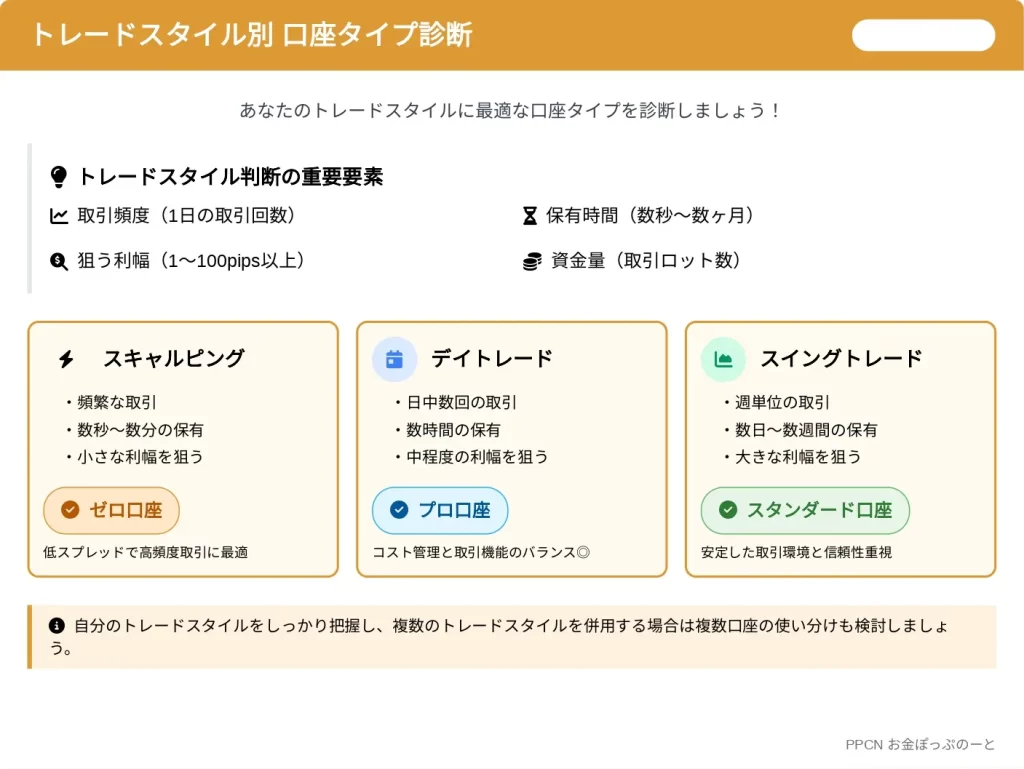Click the lightning bolt icon for スキャルピング
1024x769 pixels.
66,358
